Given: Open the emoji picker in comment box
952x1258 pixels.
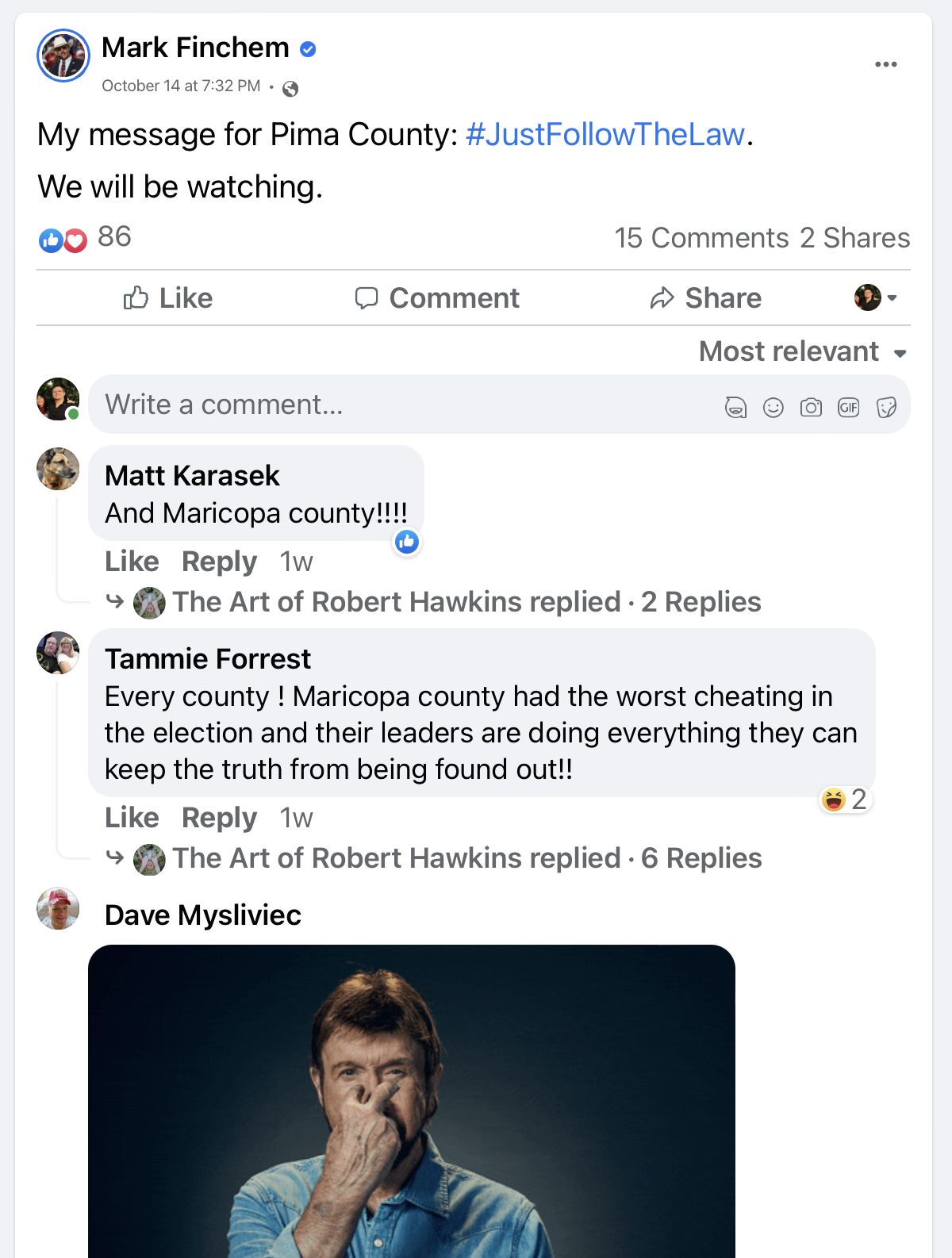Looking at the screenshot, I should pos(773,408).
